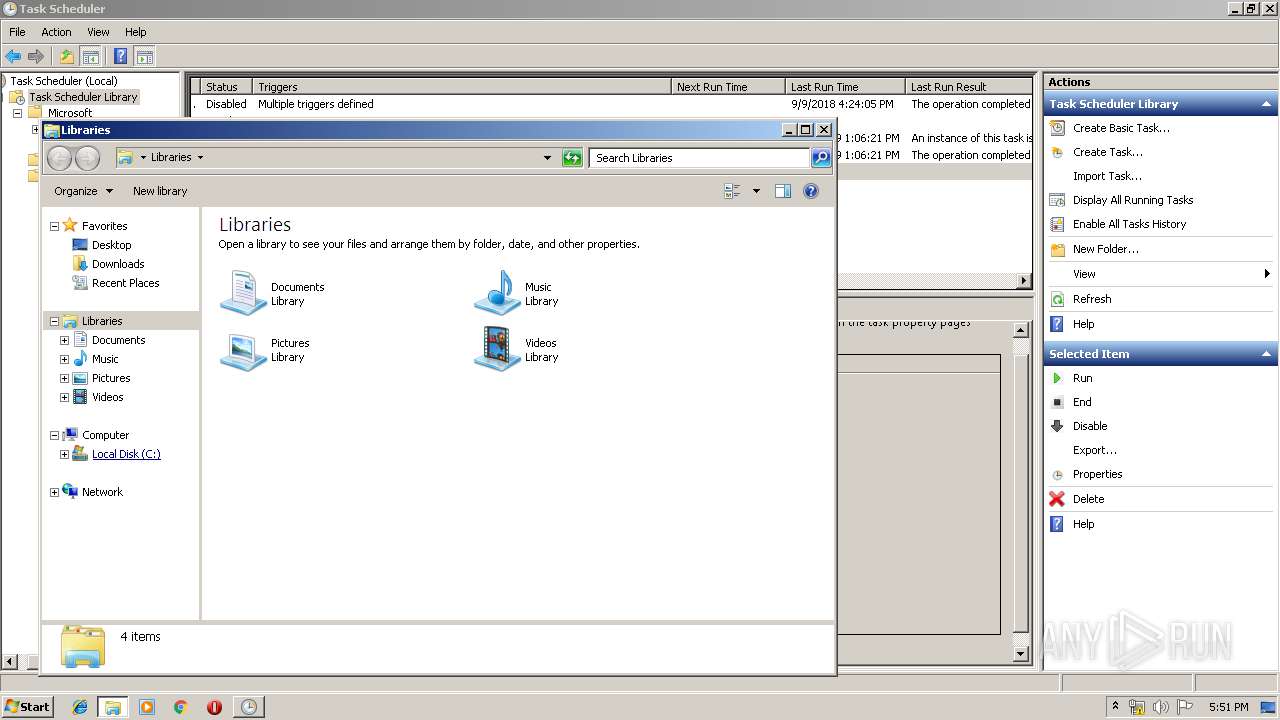Click the red Delete action
This screenshot has width=1280, height=720.
(1088, 499)
